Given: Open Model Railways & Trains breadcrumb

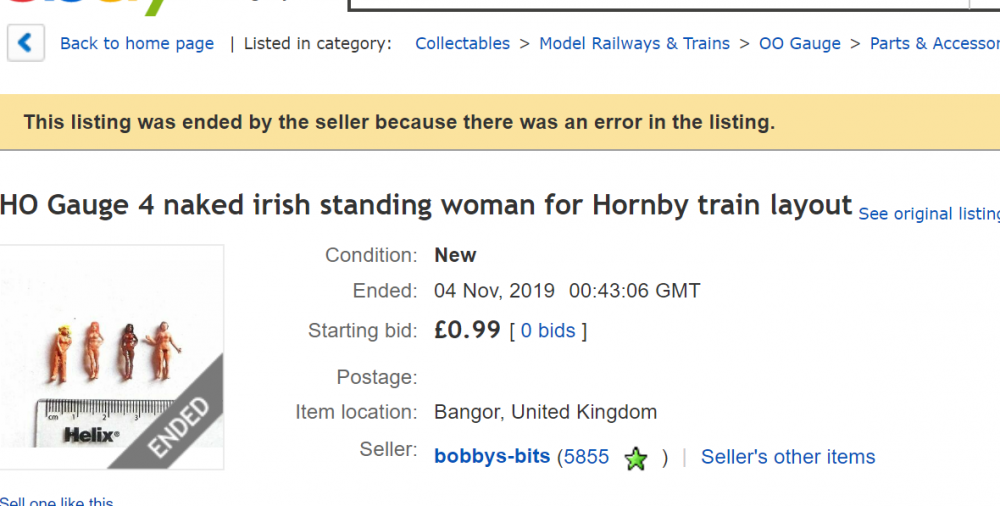Looking at the screenshot, I should (x=634, y=43).
